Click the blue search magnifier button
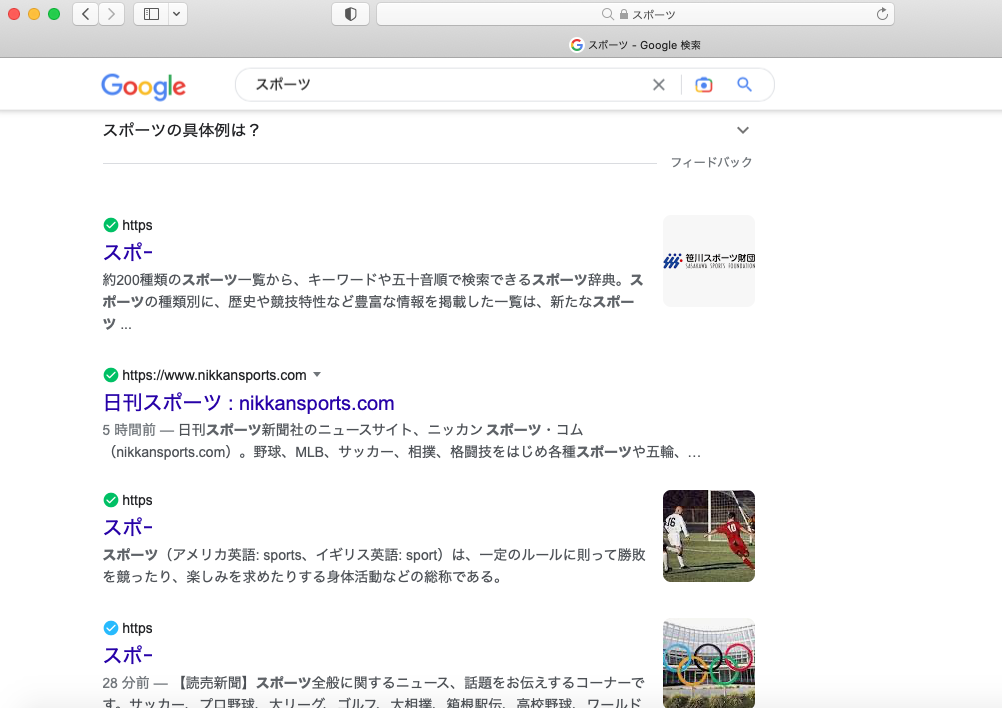The width and height of the screenshot is (1002, 708). pos(744,84)
